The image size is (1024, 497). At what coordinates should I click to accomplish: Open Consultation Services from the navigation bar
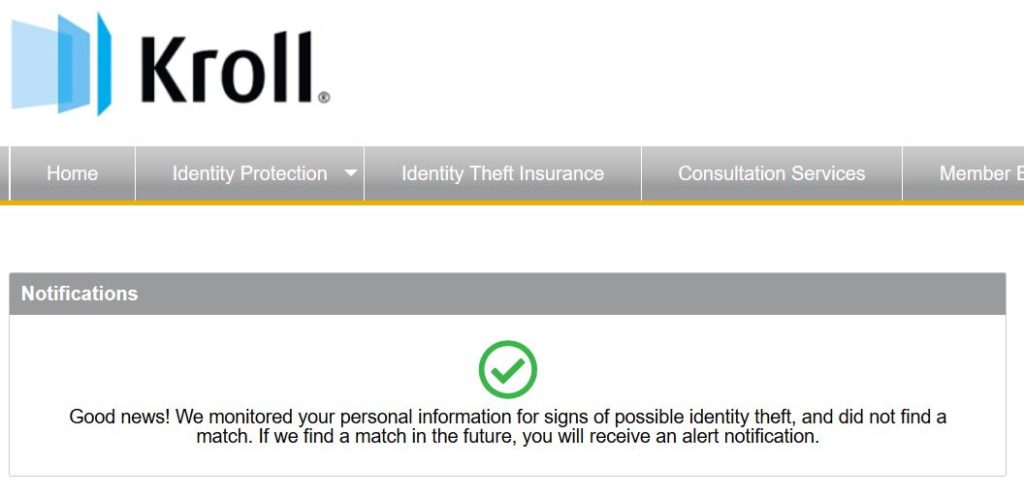771,173
